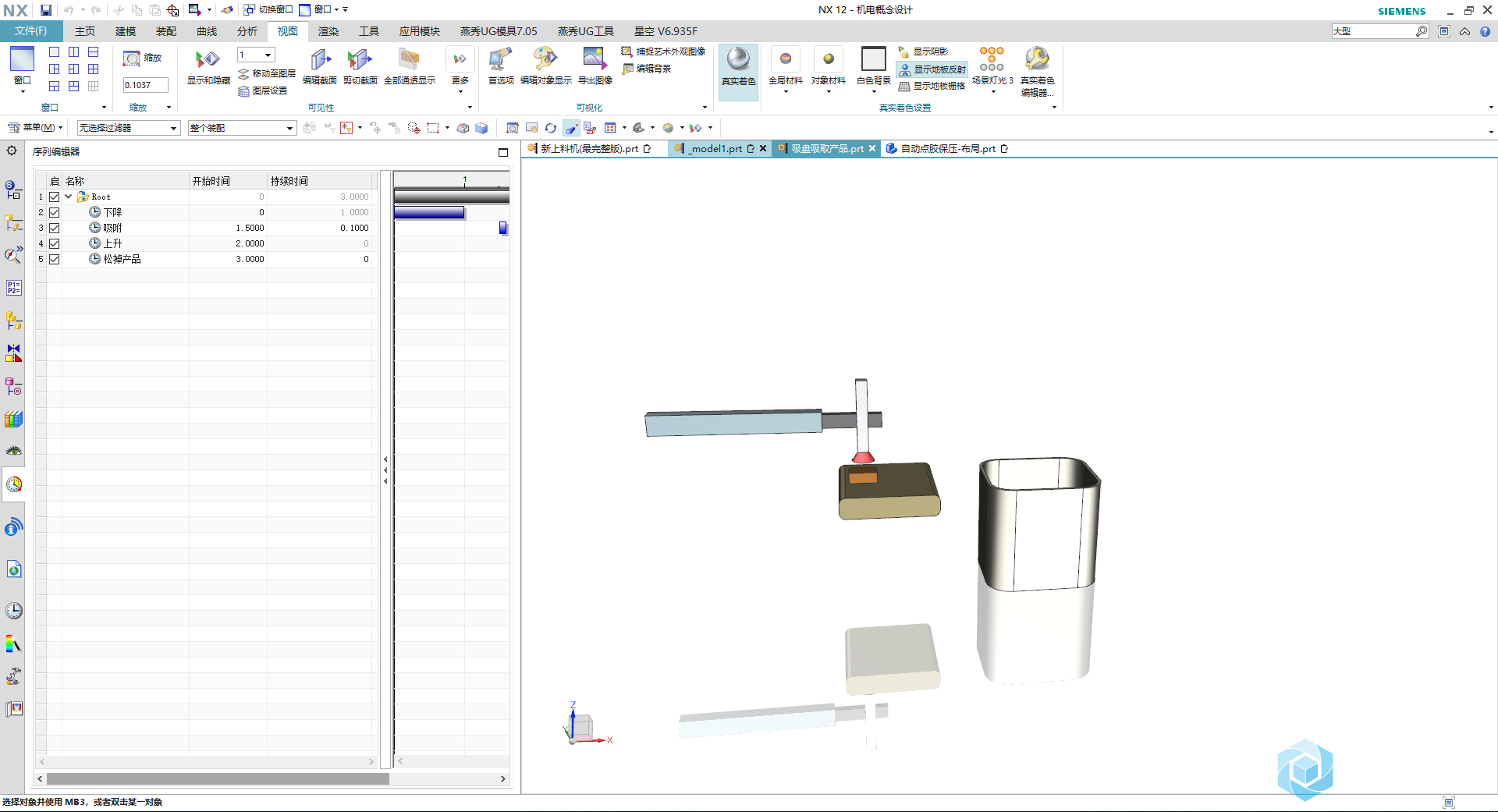Collapse the Root tree node
This screenshot has height=812, width=1498.
69,197
